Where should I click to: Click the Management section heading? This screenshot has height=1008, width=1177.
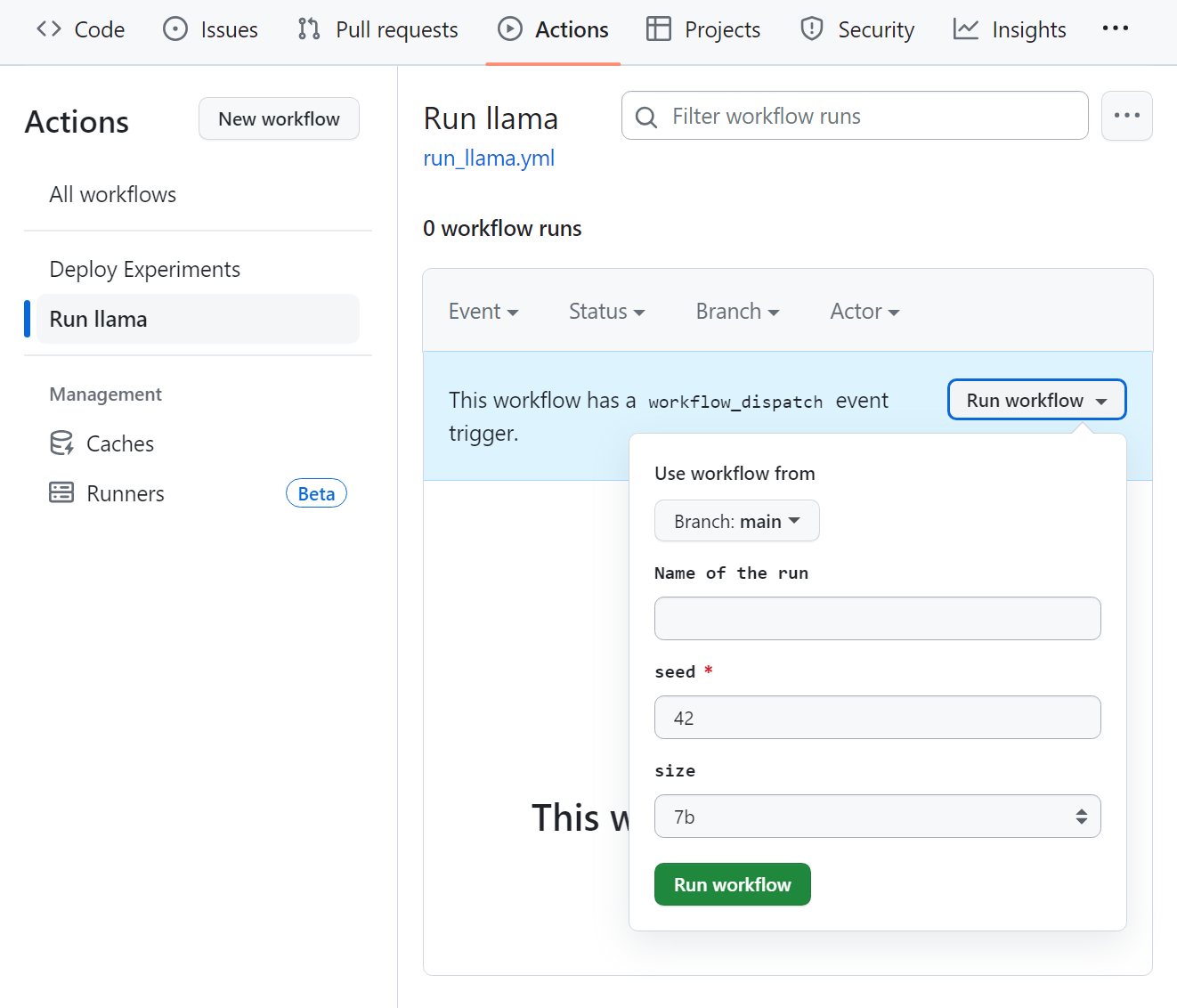tap(106, 394)
